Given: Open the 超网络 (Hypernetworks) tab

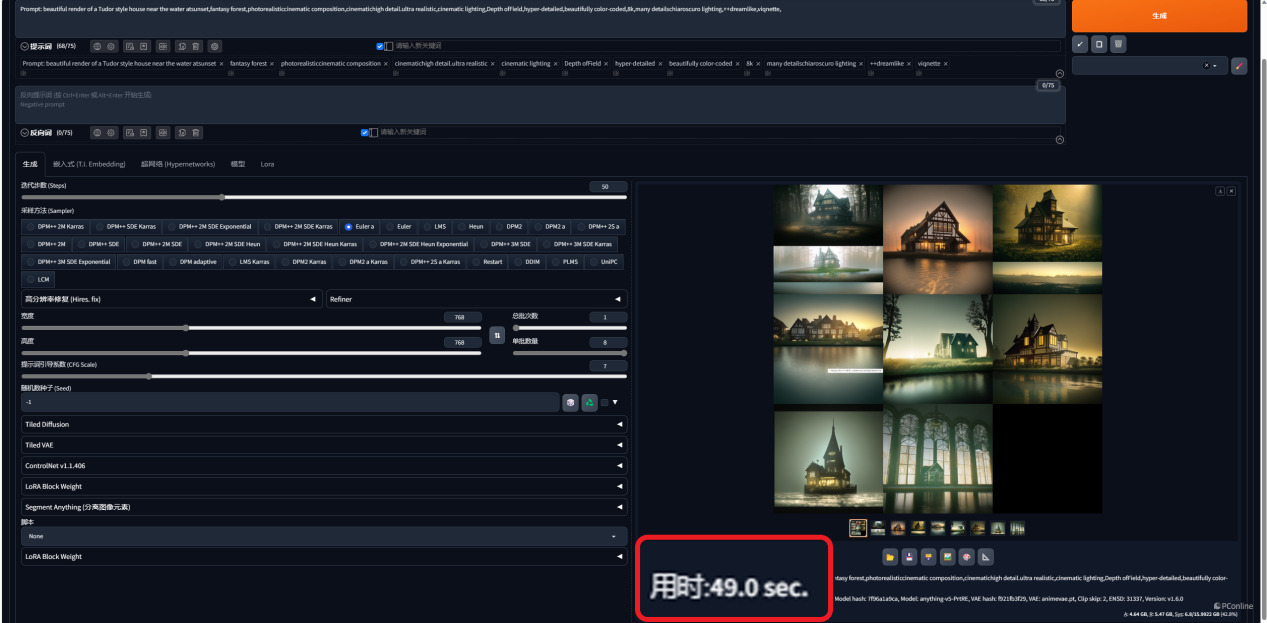Looking at the screenshot, I should [x=178, y=164].
